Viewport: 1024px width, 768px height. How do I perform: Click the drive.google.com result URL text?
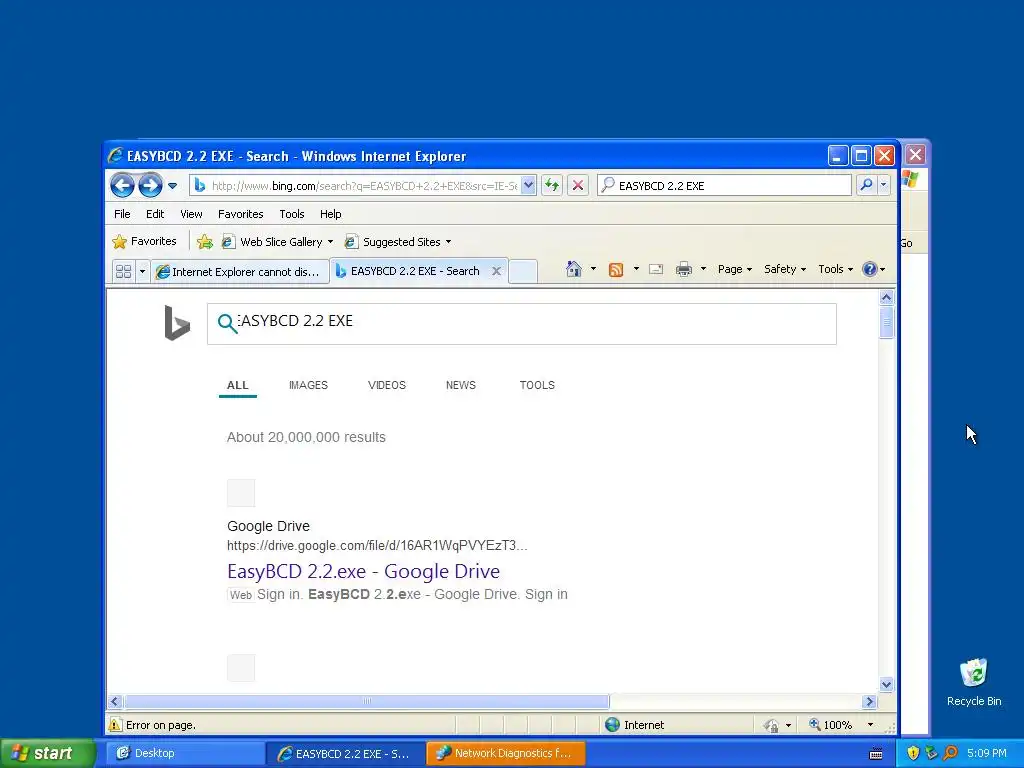(x=377, y=545)
